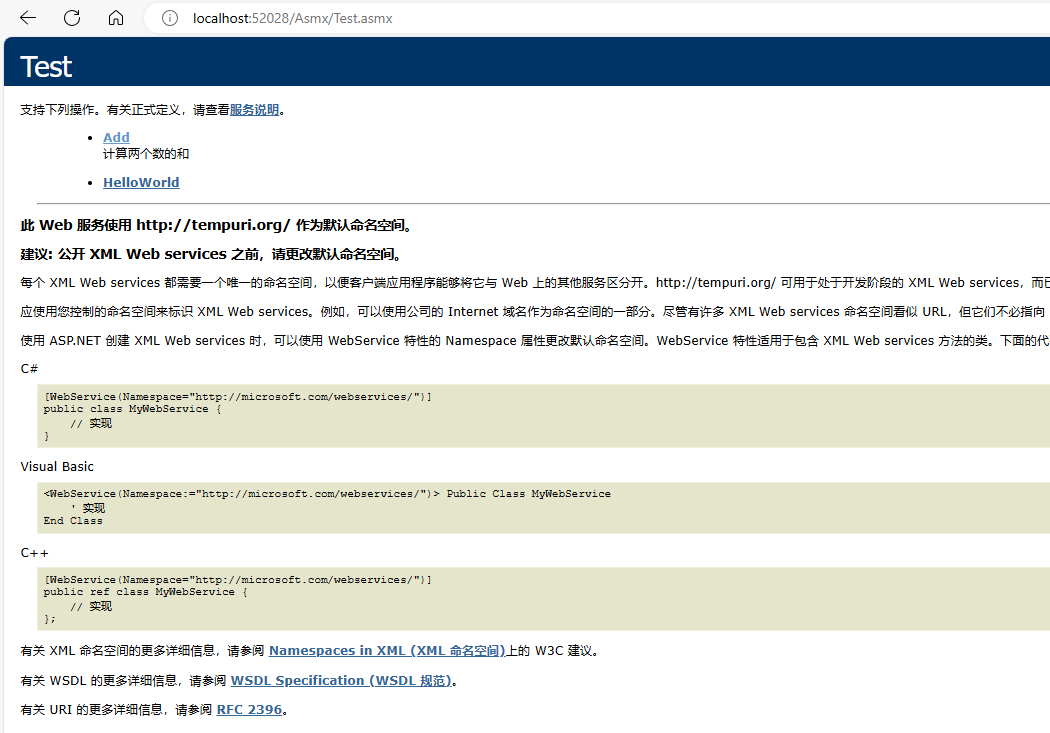The width and height of the screenshot is (1050, 733).
Task: Click 'public class MyWebService {' code line
Action: click(x=133, y=409)
